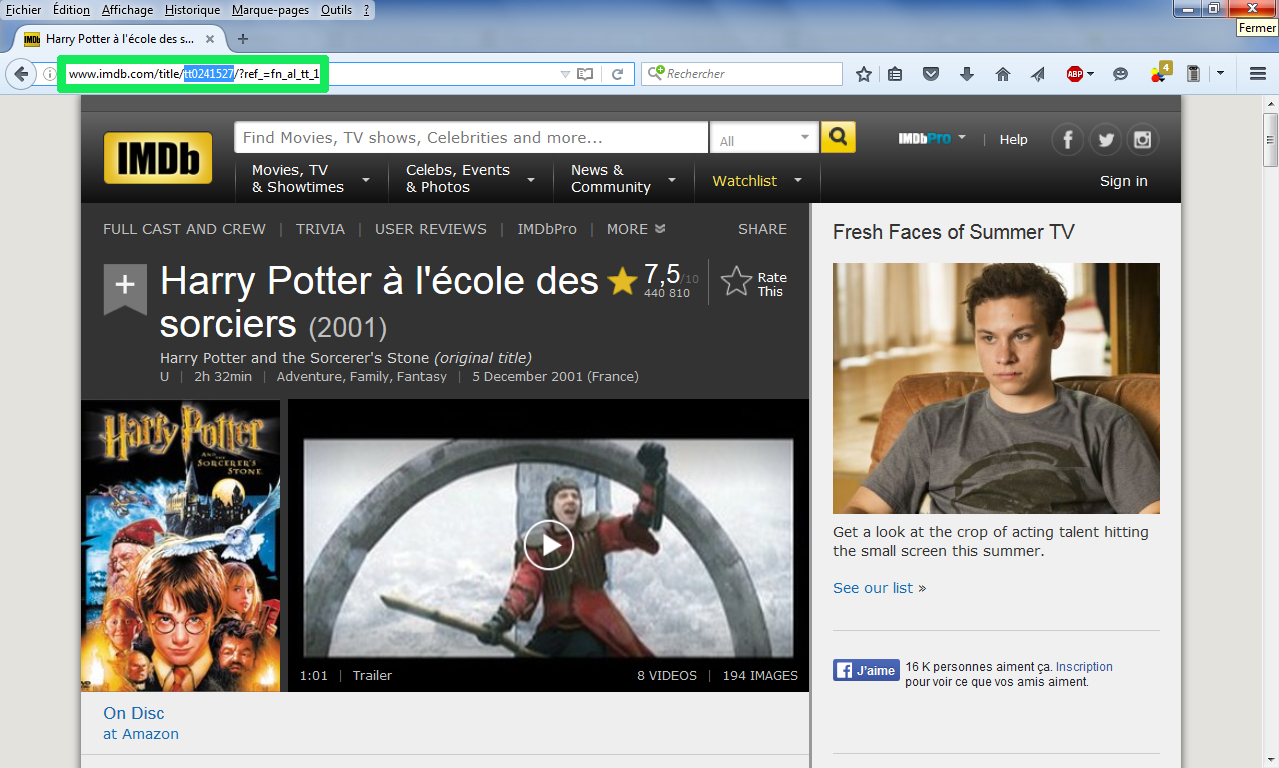Open the Fichier menu
The width and height of the screenshot is (1279, 768).
24,10
